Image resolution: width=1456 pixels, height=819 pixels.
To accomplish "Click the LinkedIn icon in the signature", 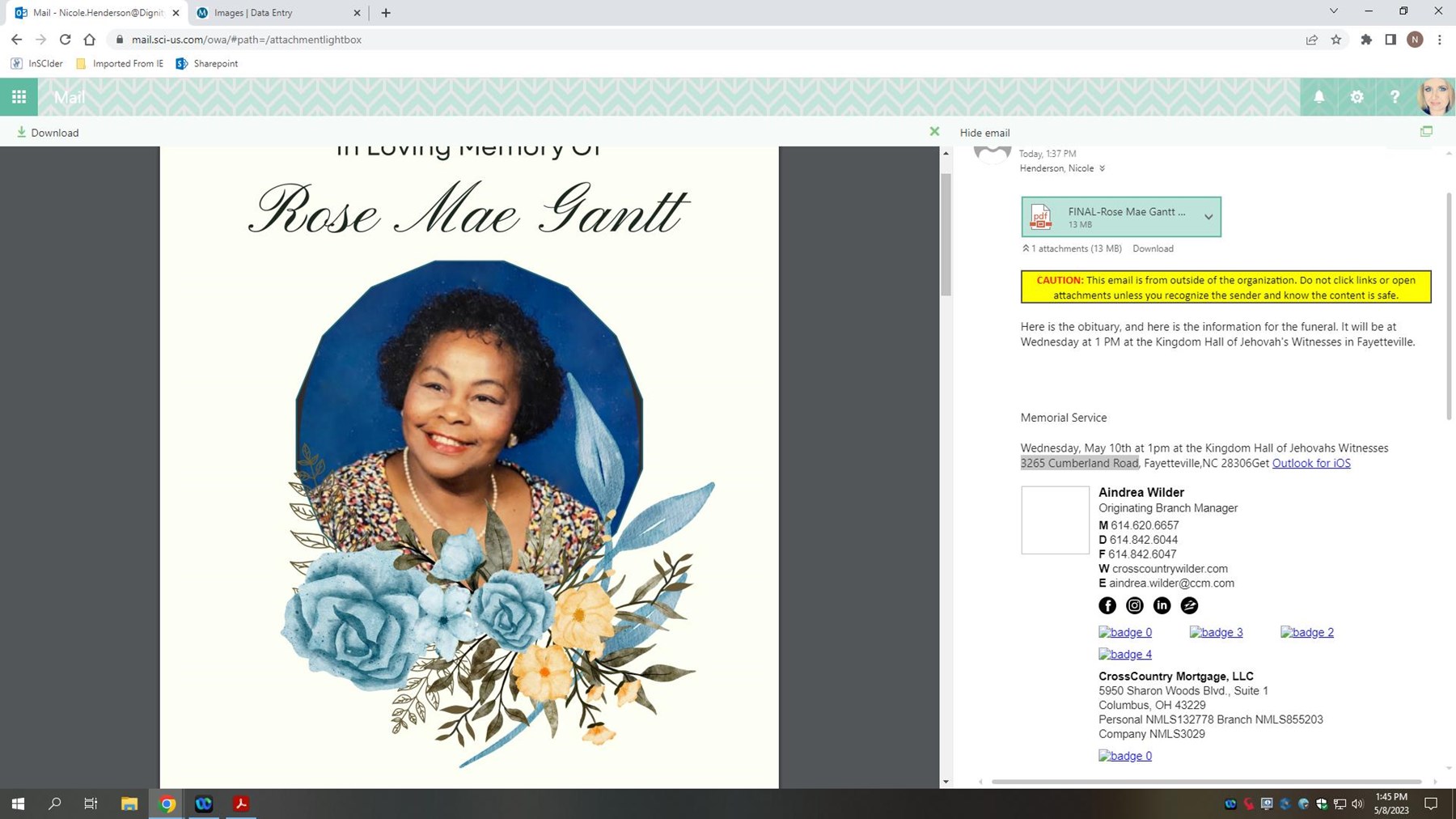I will pos(1162,605).
